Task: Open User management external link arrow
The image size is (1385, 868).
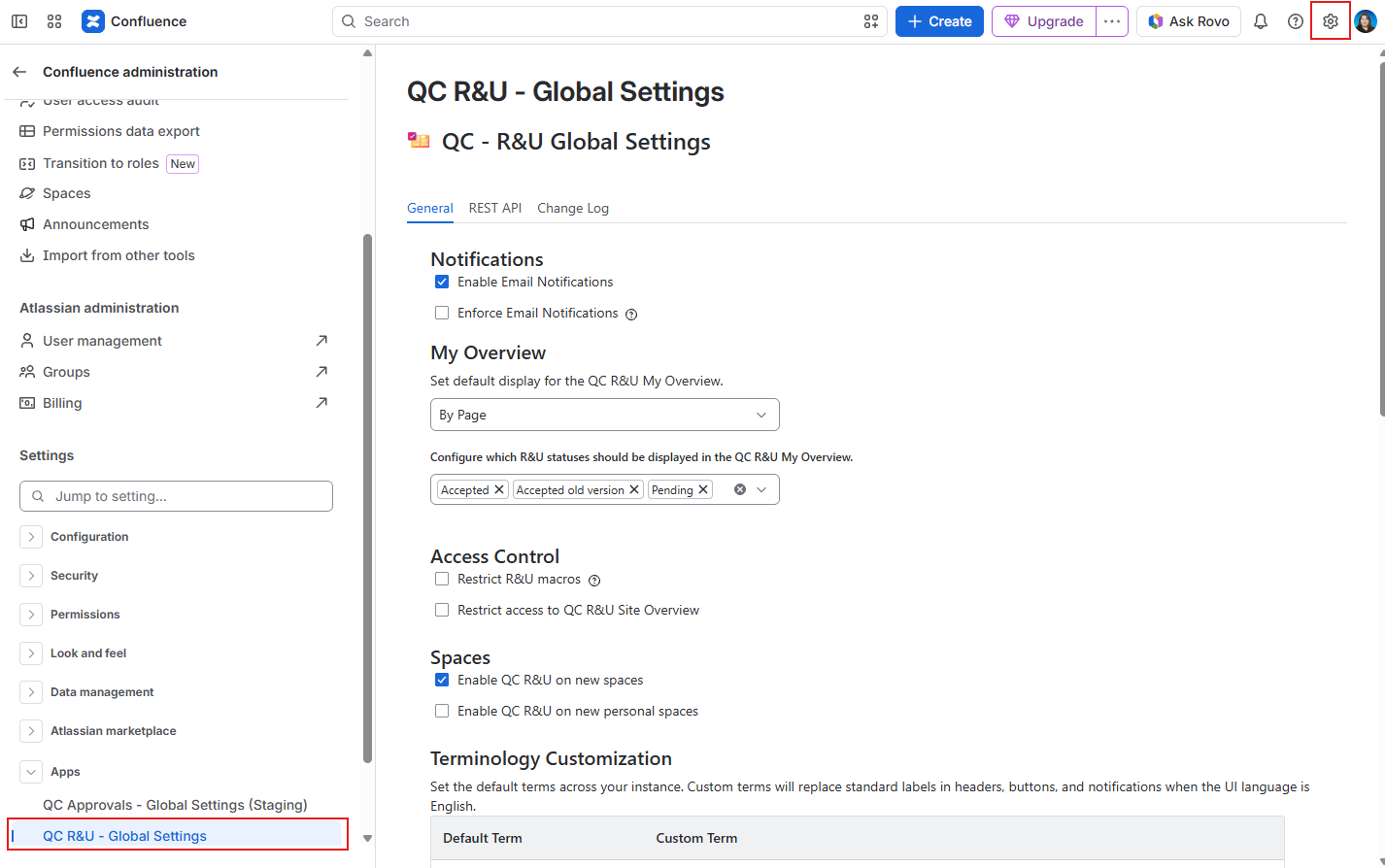Action: click(x=321, y=341)
